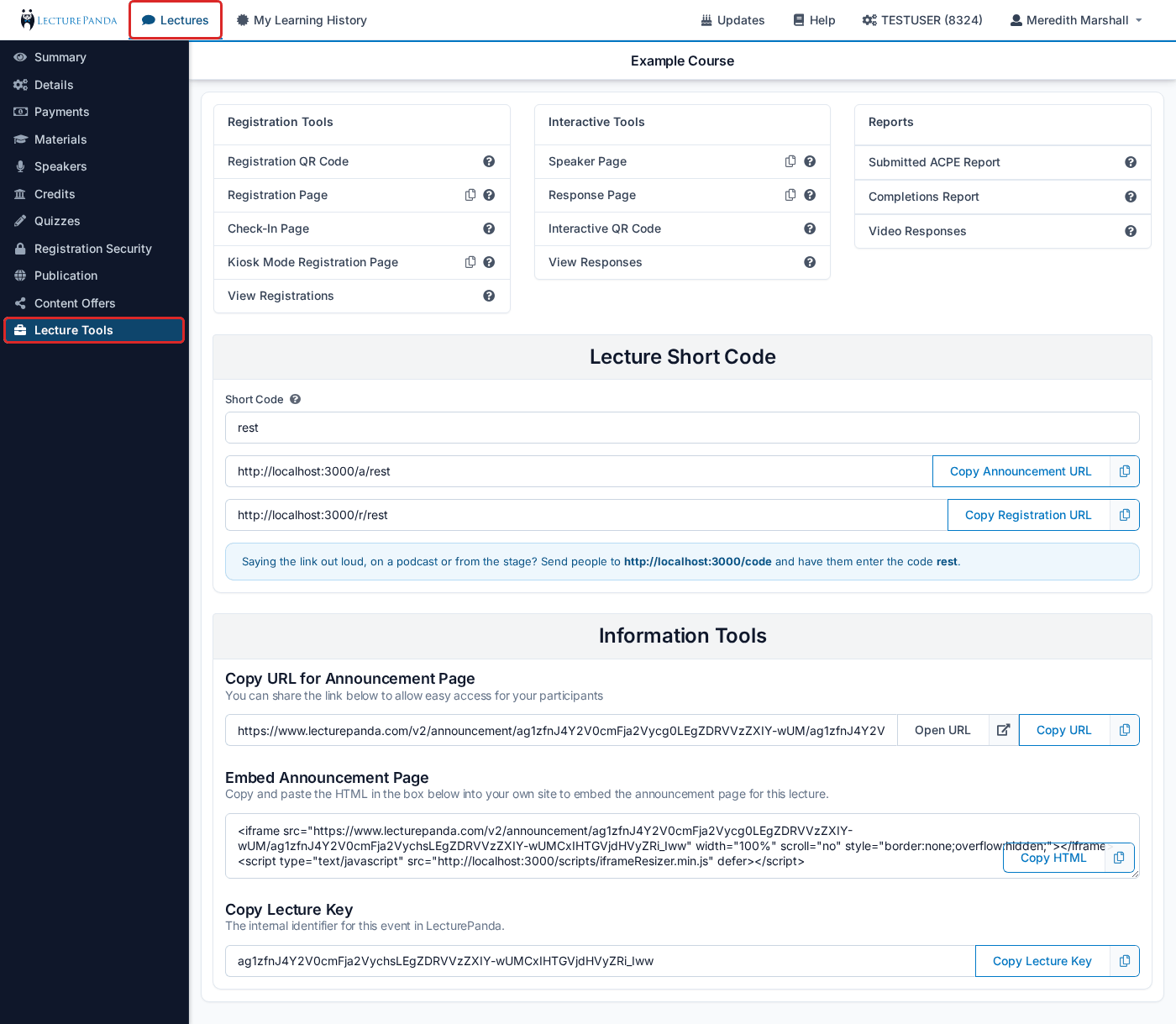Image resolution: width=1176 pixels, height=1024 pixels.
Task: Open help for View Responses
Action: point(810,262)
